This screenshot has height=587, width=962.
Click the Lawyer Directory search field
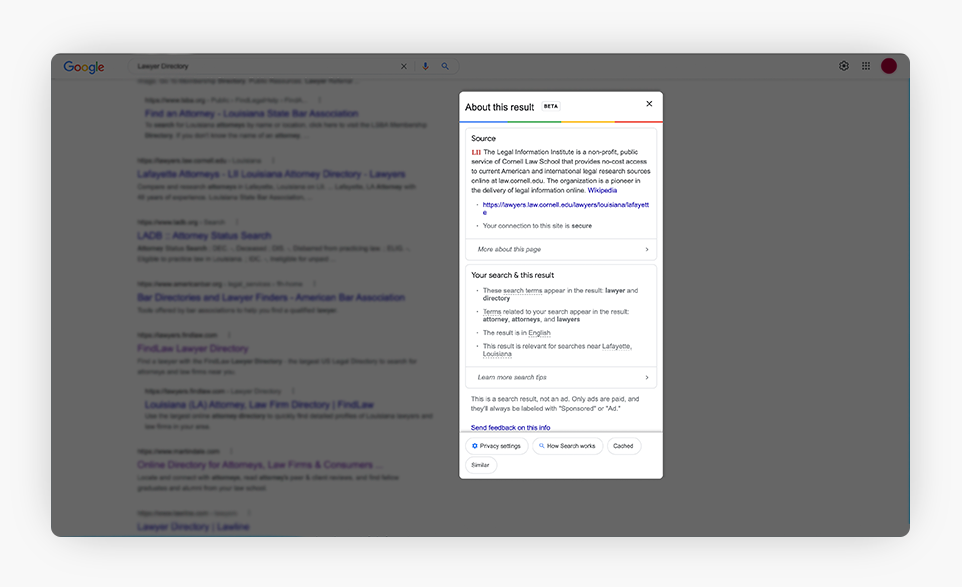pos(260,67)
